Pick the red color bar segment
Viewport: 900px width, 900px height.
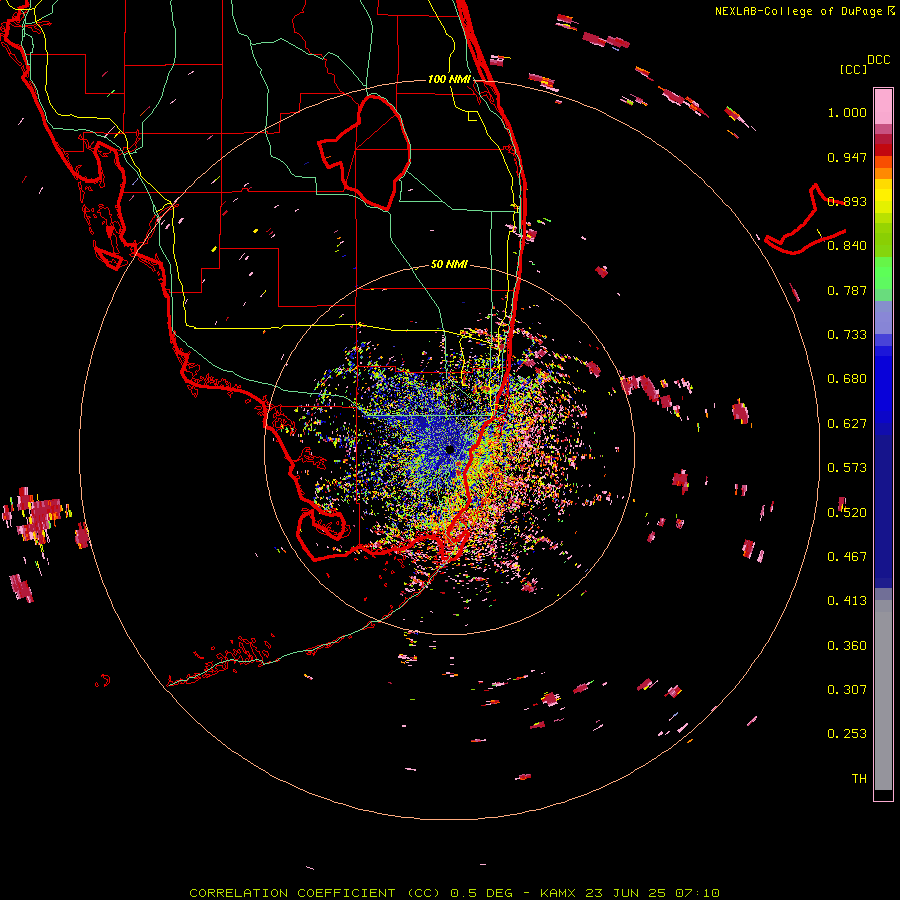(883, 149)
